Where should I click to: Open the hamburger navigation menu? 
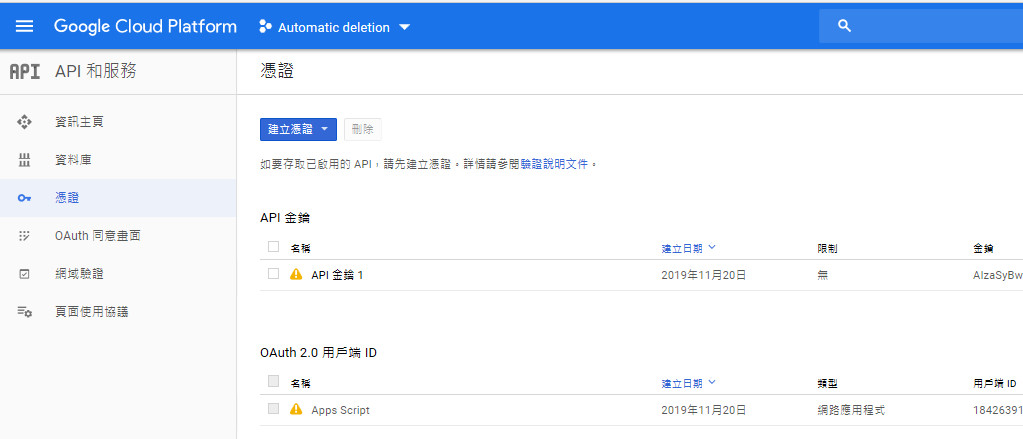(24, 27)
